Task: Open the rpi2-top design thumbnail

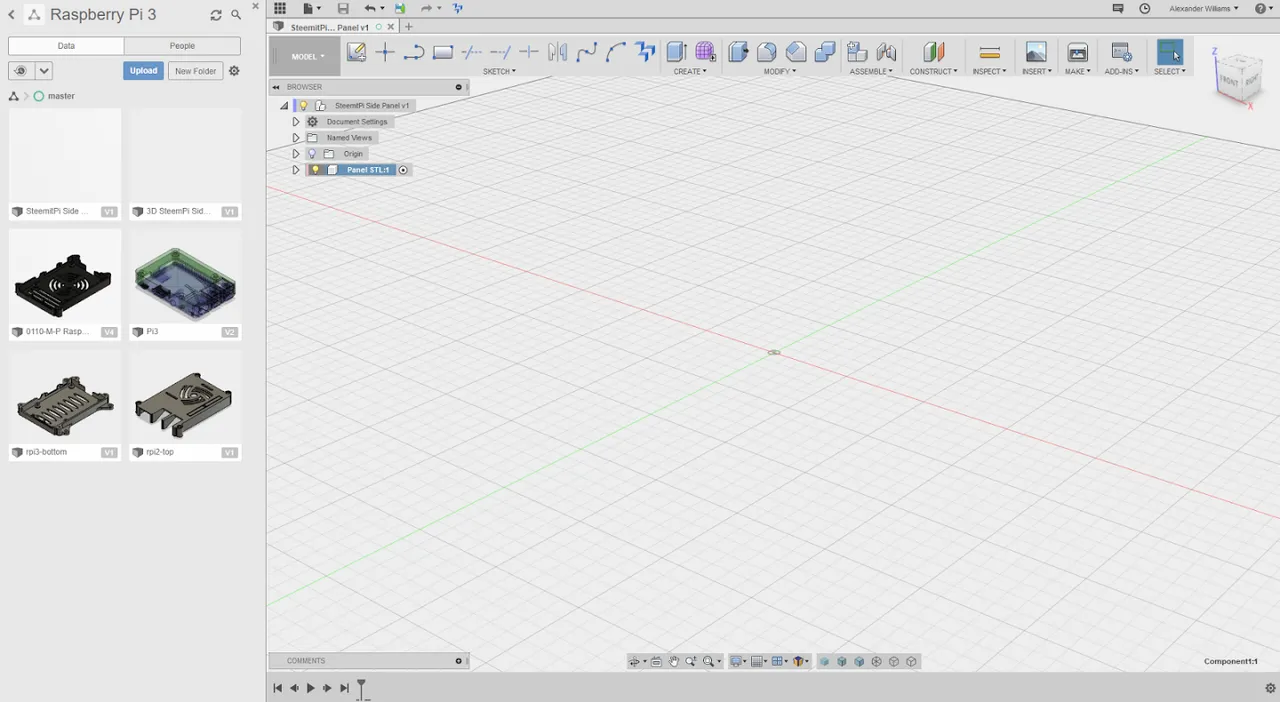Action: [185, 405]
